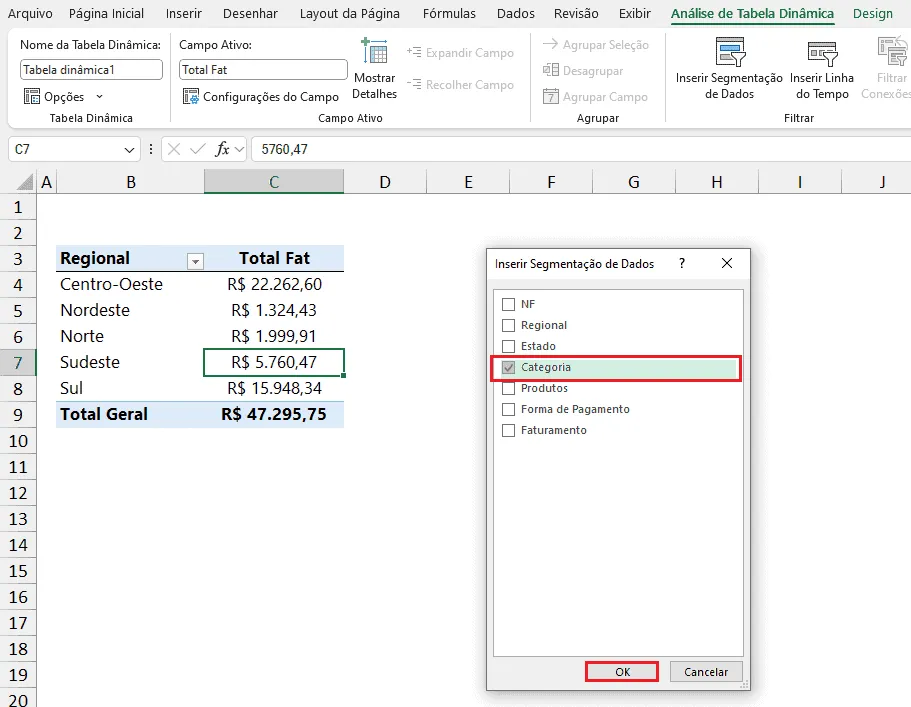Select the Total Fat header cell

tap(274, 258)
